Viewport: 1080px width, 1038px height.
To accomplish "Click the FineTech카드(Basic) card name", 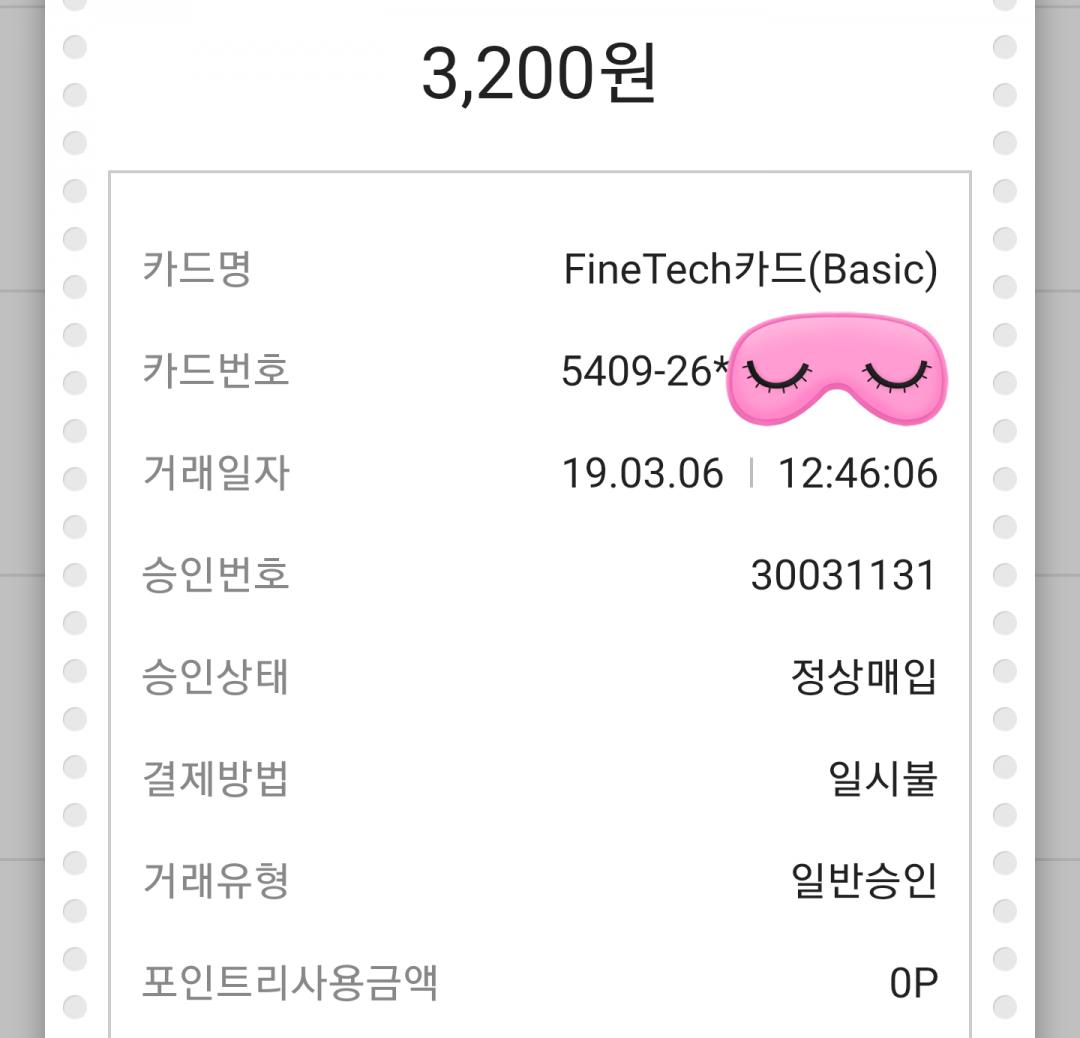I will tap(750, 270).
